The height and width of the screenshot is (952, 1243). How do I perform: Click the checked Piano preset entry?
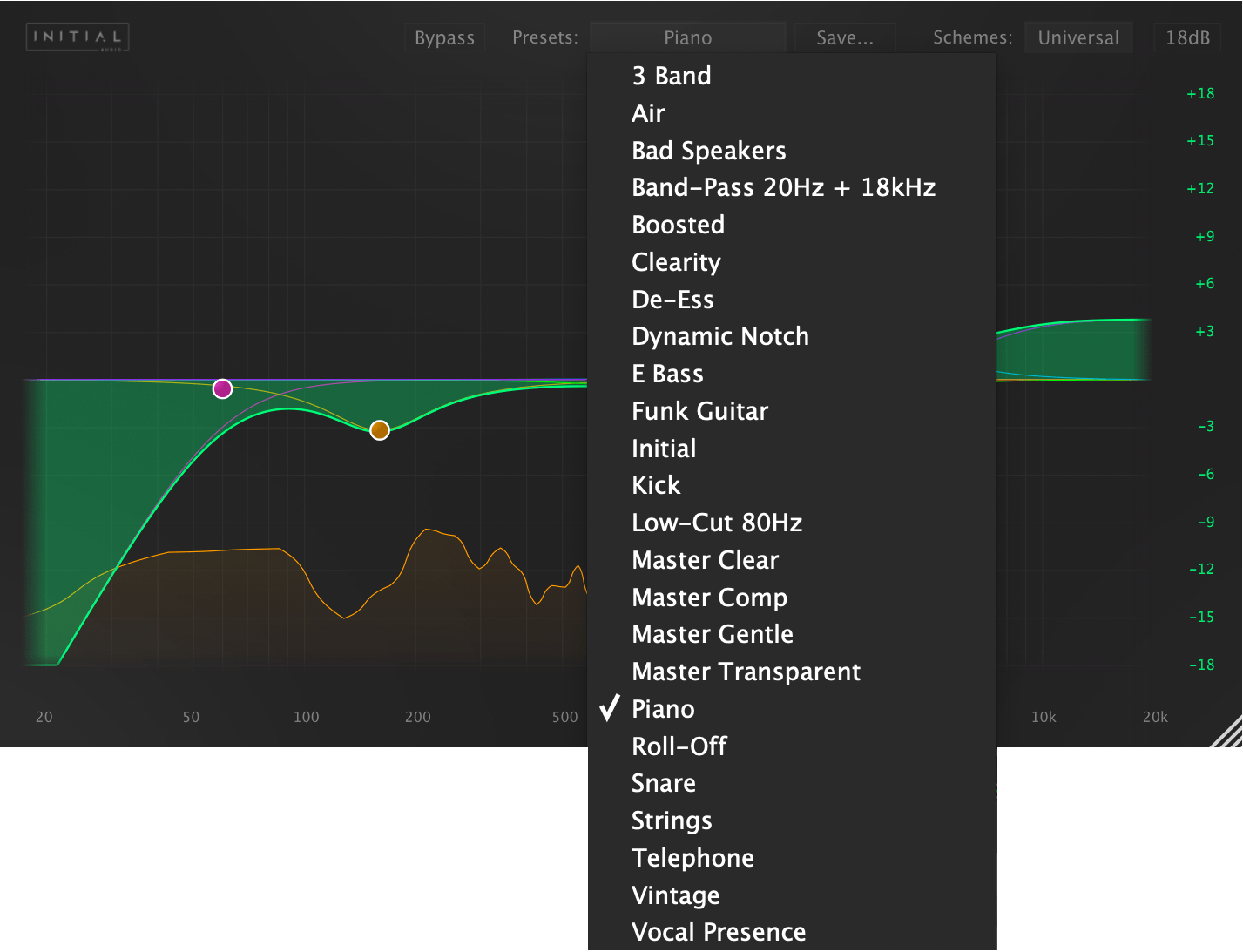click(x=663, y=709)
